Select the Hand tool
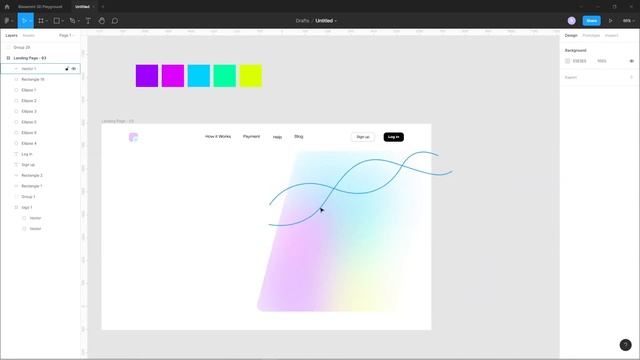The width and height of the screenshot is (640, 360). tap(102, 21)
